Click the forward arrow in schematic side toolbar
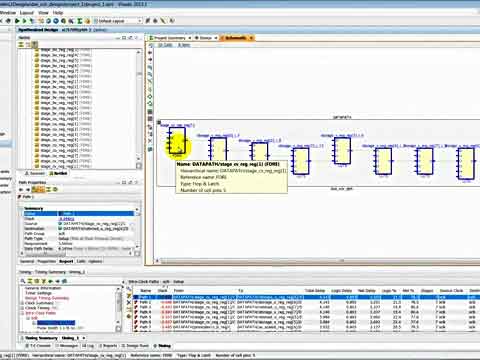The image size is (480, 360). (150, 60)
